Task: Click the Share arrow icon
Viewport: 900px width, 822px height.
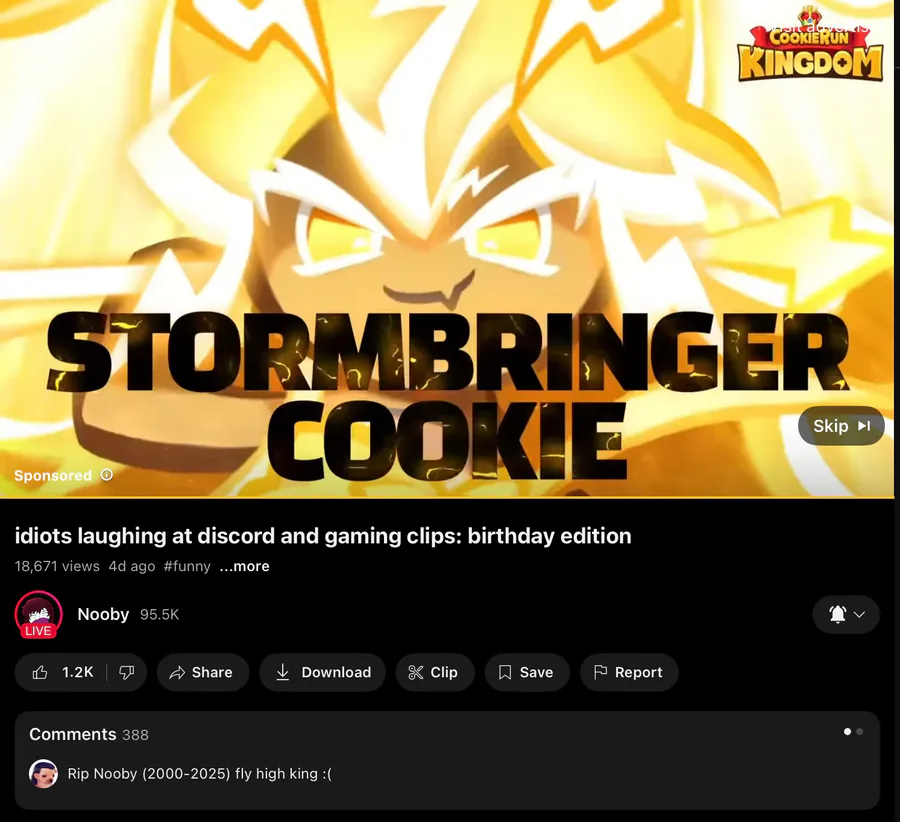Action: click(177, 673)
